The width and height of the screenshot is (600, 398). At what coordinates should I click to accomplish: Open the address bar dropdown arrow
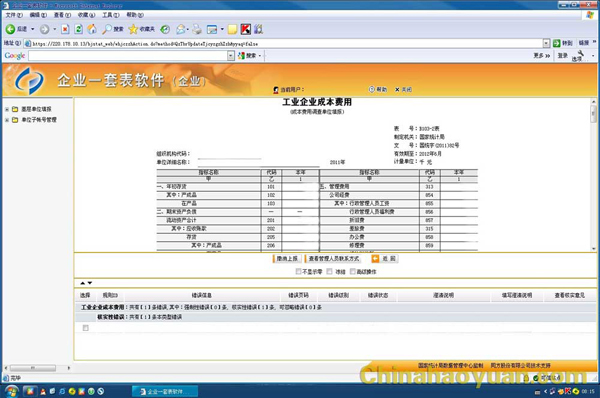pos(546,44)
